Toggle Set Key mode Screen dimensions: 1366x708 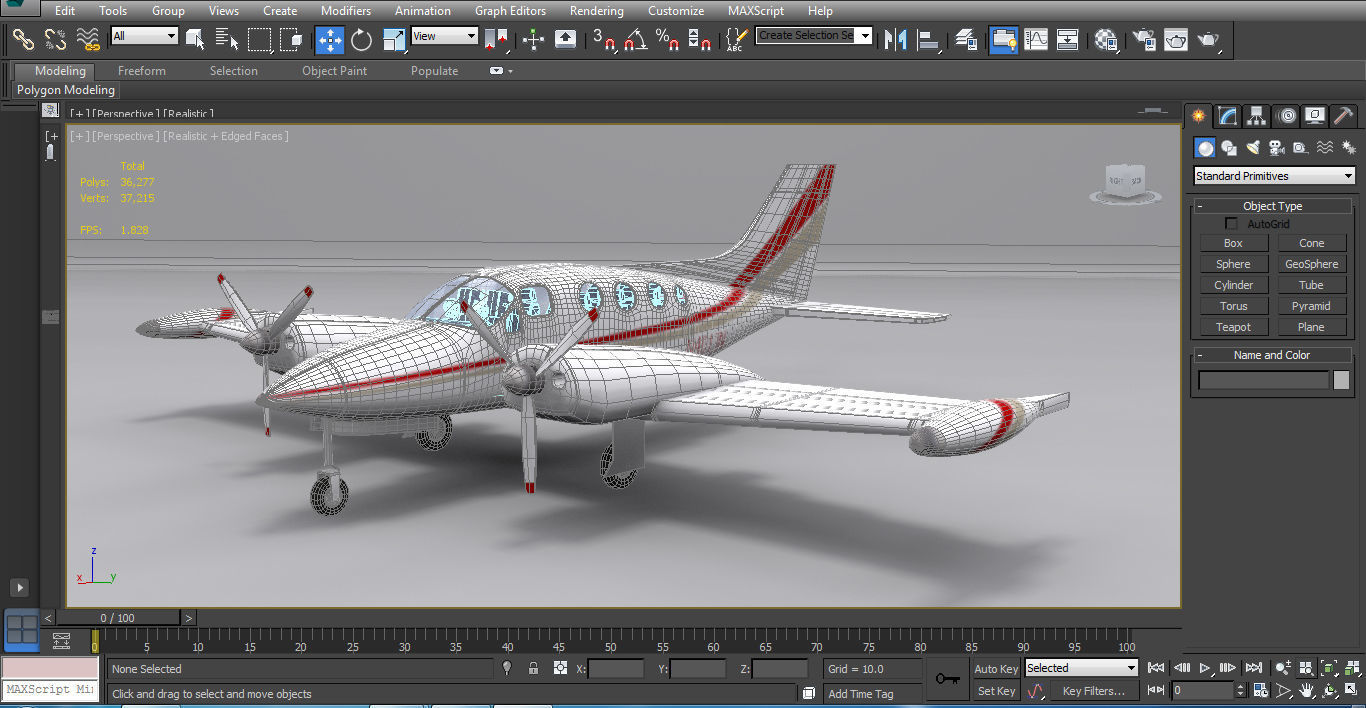pos(995,691)
